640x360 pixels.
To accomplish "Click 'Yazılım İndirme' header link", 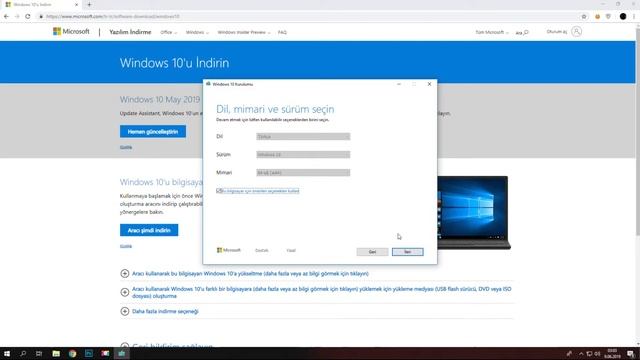I will coord(130,32).
